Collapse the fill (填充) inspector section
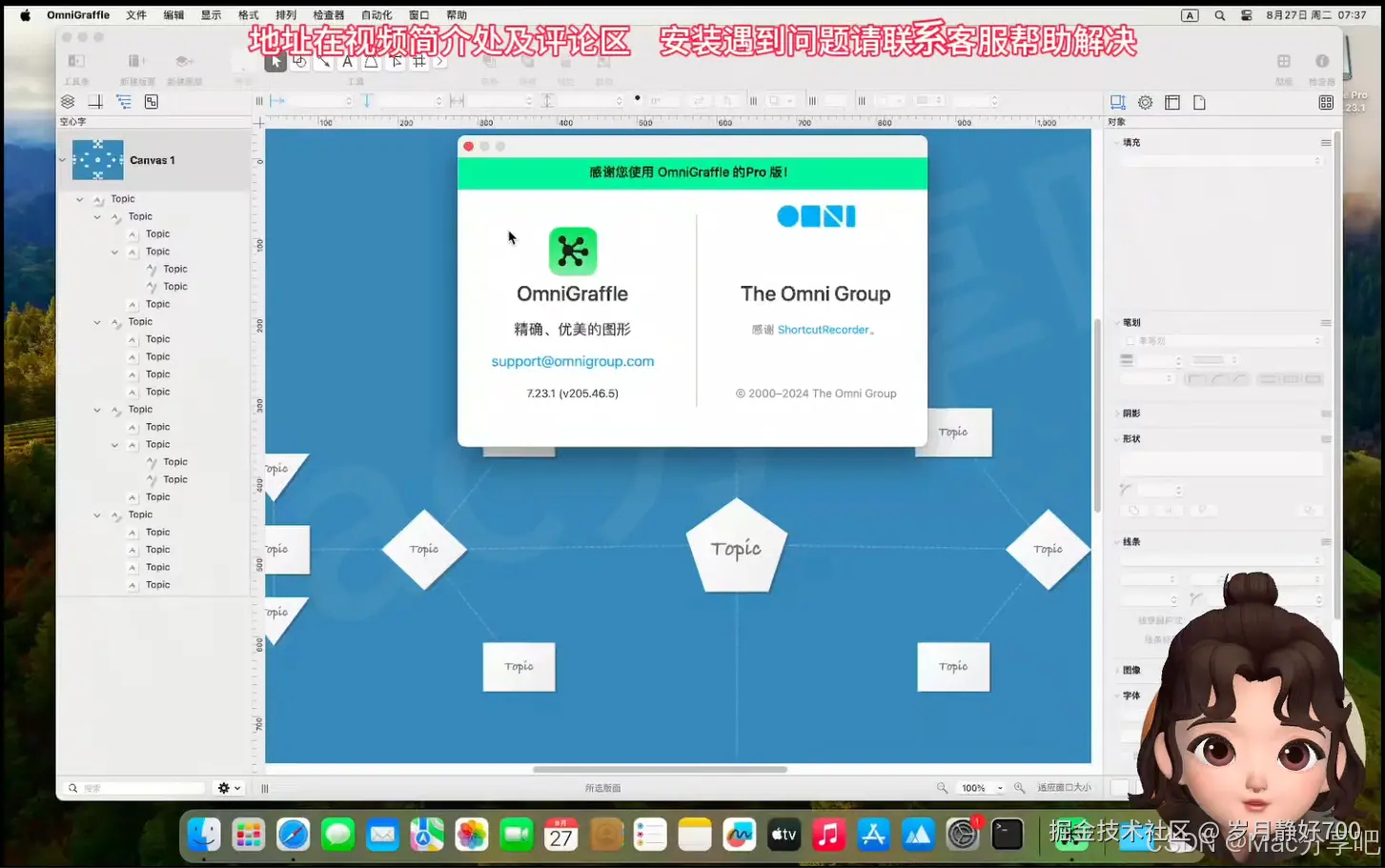1385x868 pixels. coord(1117,142)
